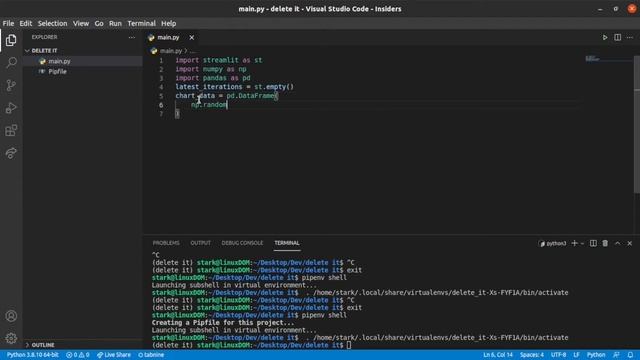
Task: Open Explorer more actions ellipsis
Action: pos(131,37)
